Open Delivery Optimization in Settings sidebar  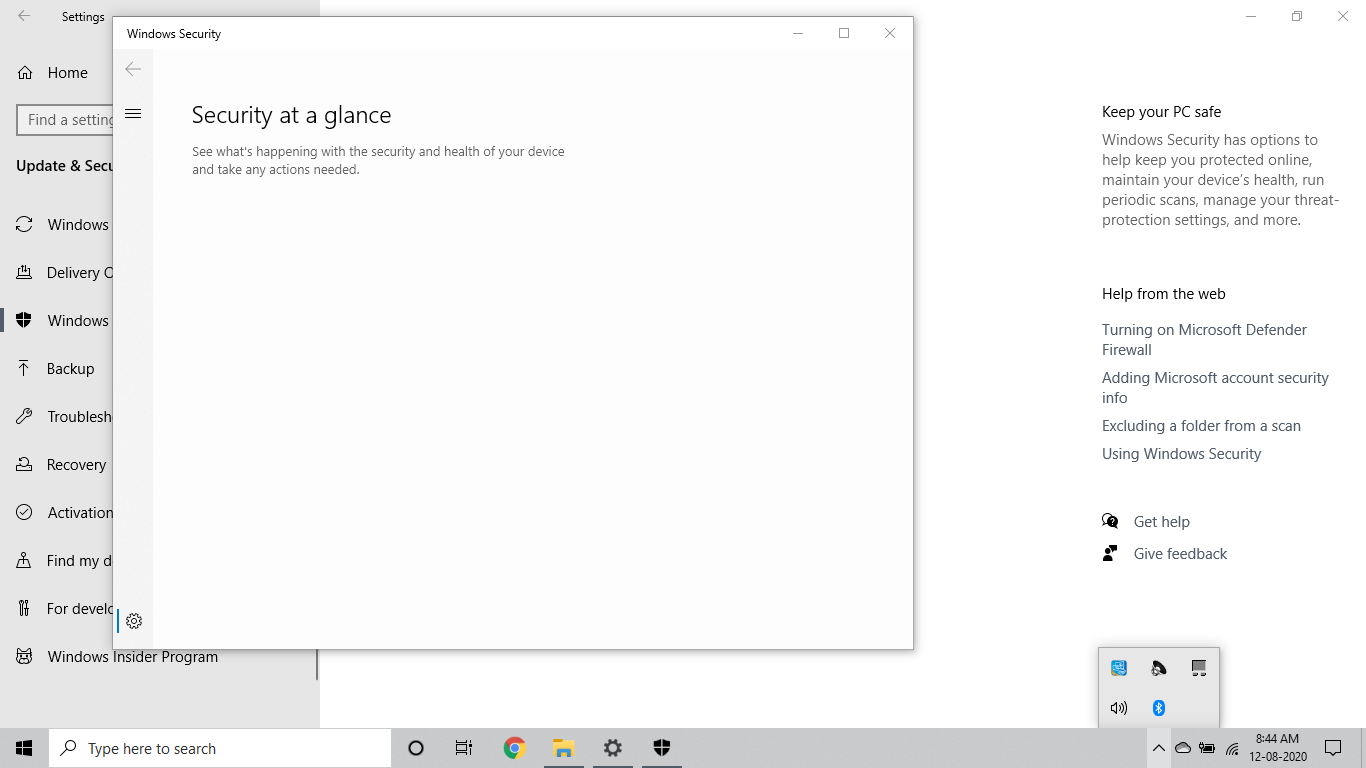pos(56,273)
